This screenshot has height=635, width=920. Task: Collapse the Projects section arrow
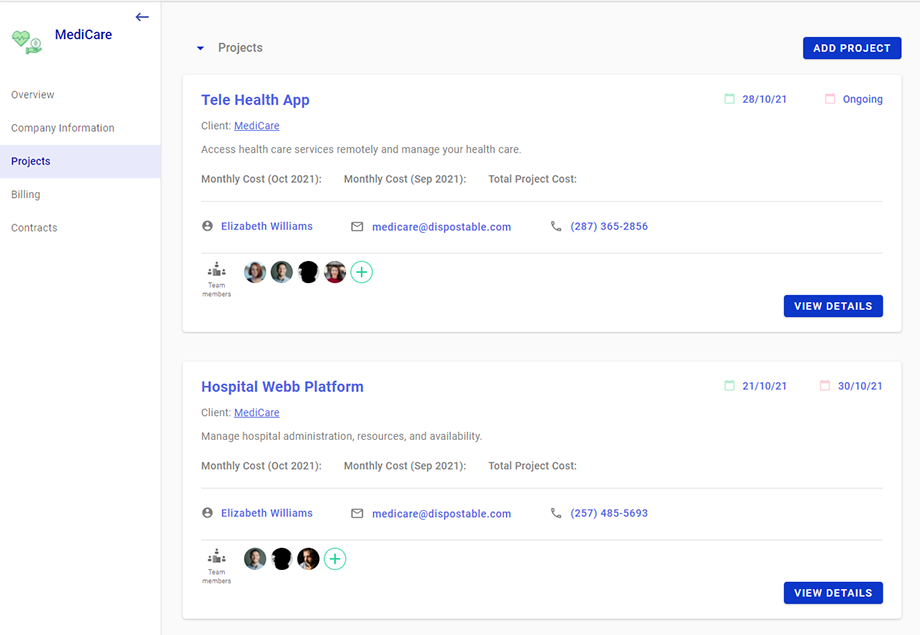[x=200, y=48]
